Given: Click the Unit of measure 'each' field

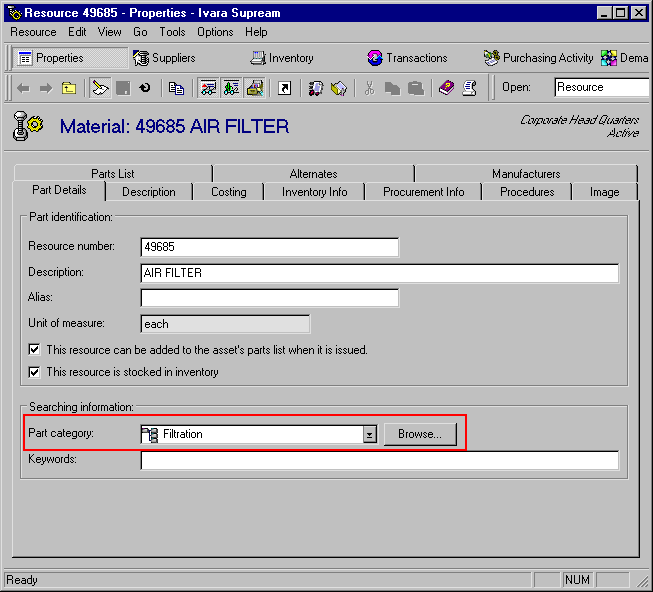Looking at the screenshot, I should [225, 324].
